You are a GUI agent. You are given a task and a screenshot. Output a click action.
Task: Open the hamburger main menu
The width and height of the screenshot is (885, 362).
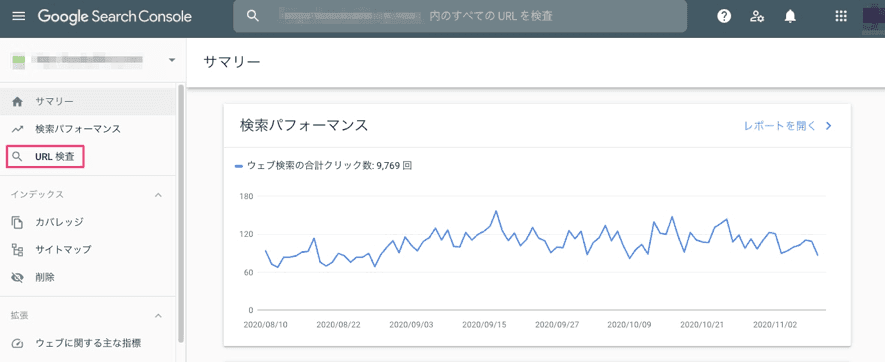[x=19, y=16]
